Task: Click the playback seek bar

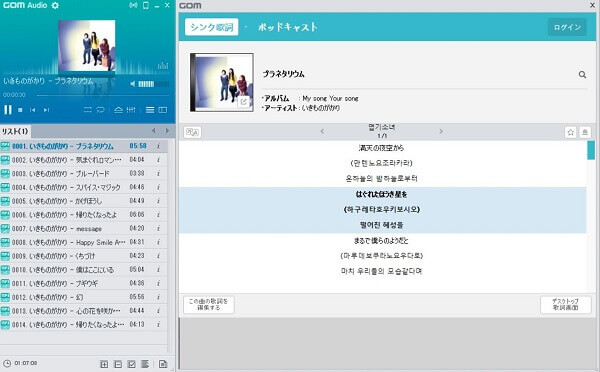Action: coord(103,95)
